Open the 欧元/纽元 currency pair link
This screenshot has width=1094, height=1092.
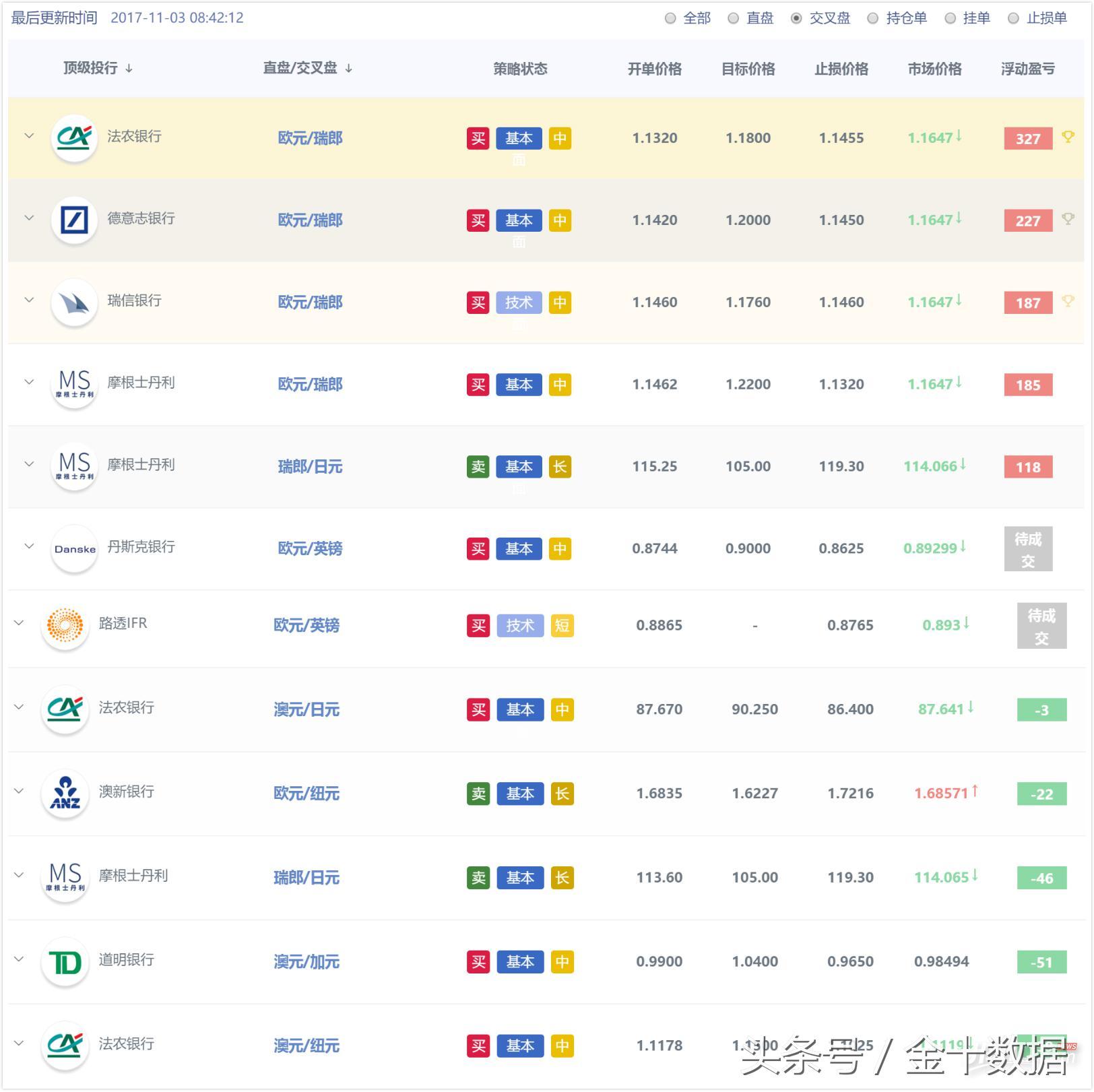click(307, 794)
